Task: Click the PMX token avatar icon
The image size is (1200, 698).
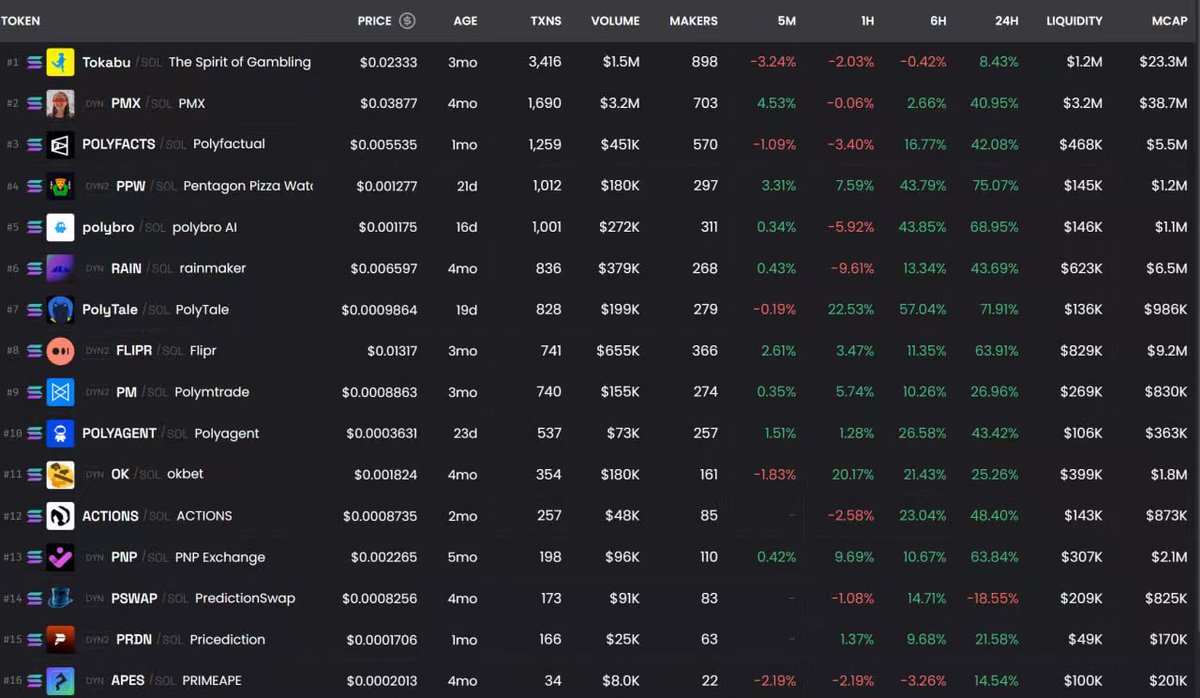Action: point(61,104)
